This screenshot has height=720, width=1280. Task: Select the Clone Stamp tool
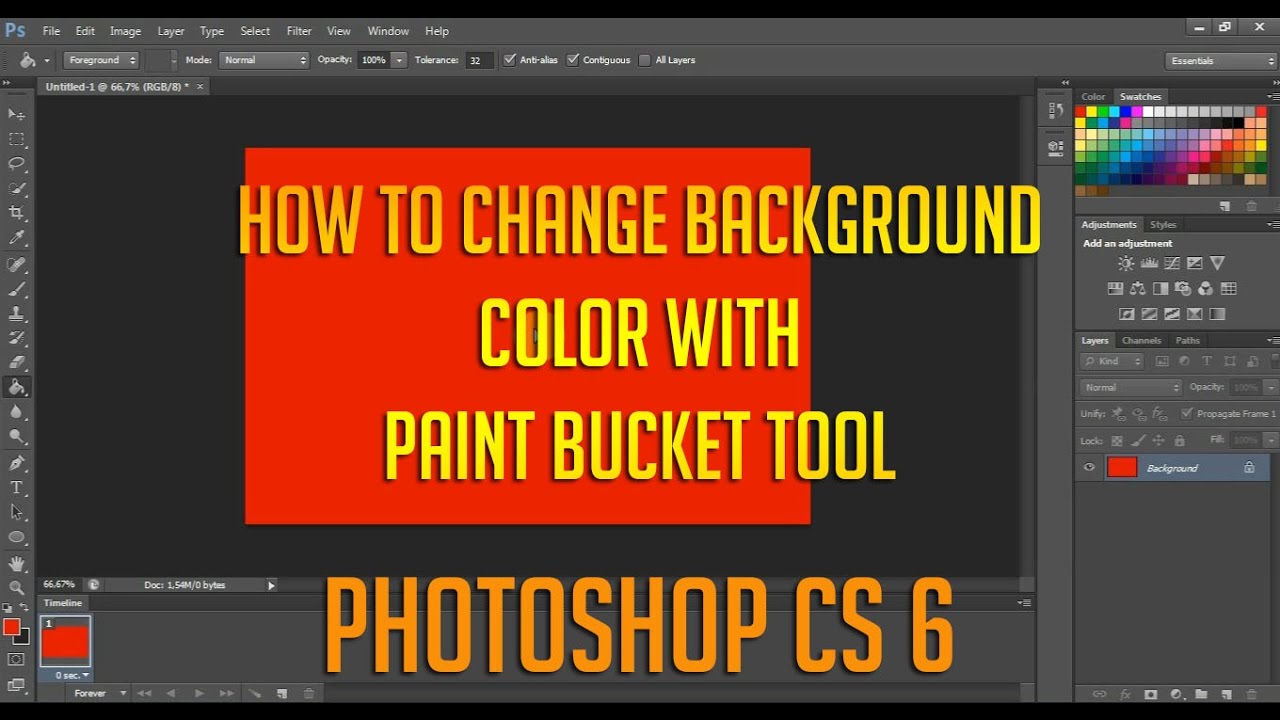16,314
